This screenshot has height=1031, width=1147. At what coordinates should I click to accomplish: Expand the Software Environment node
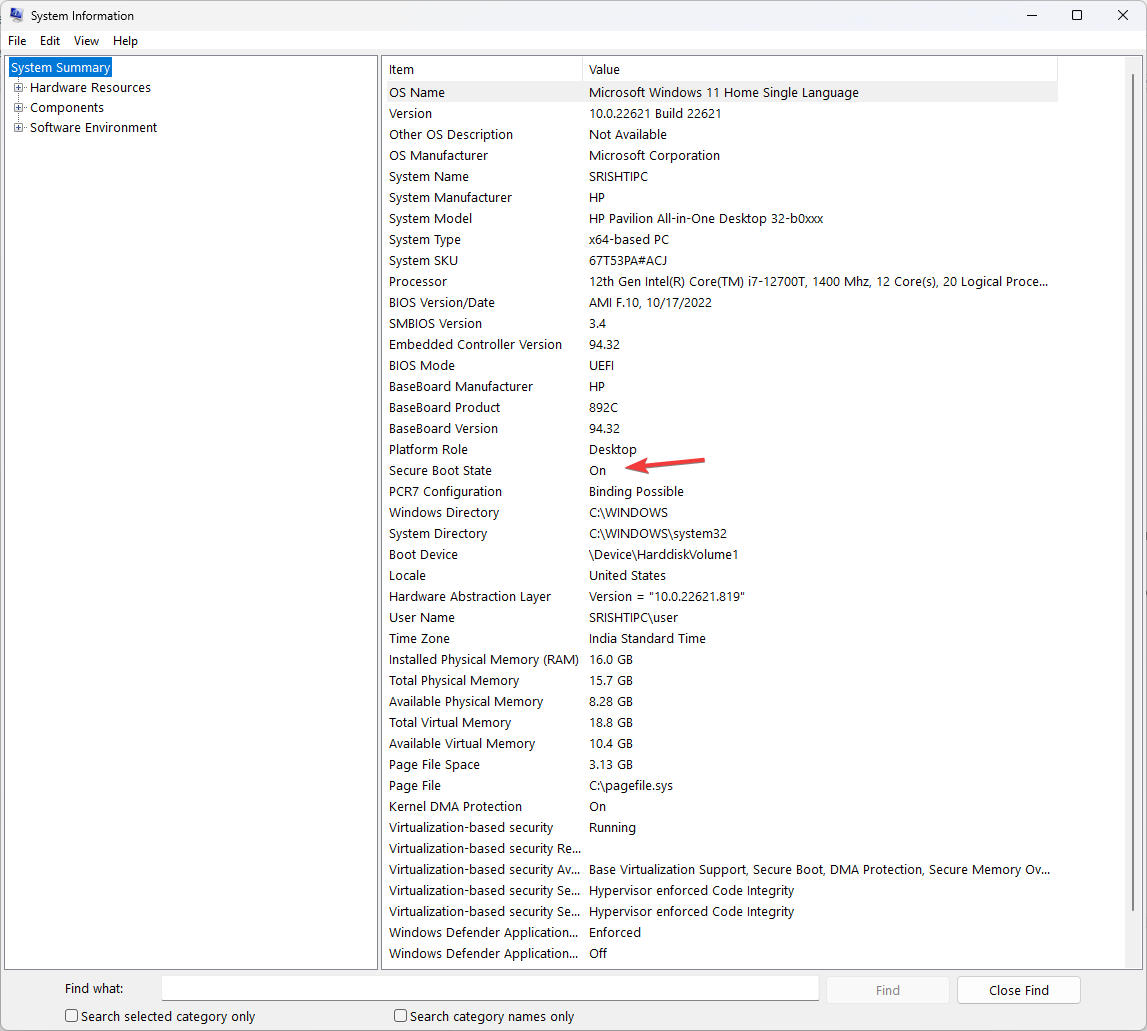click(18, 127)
